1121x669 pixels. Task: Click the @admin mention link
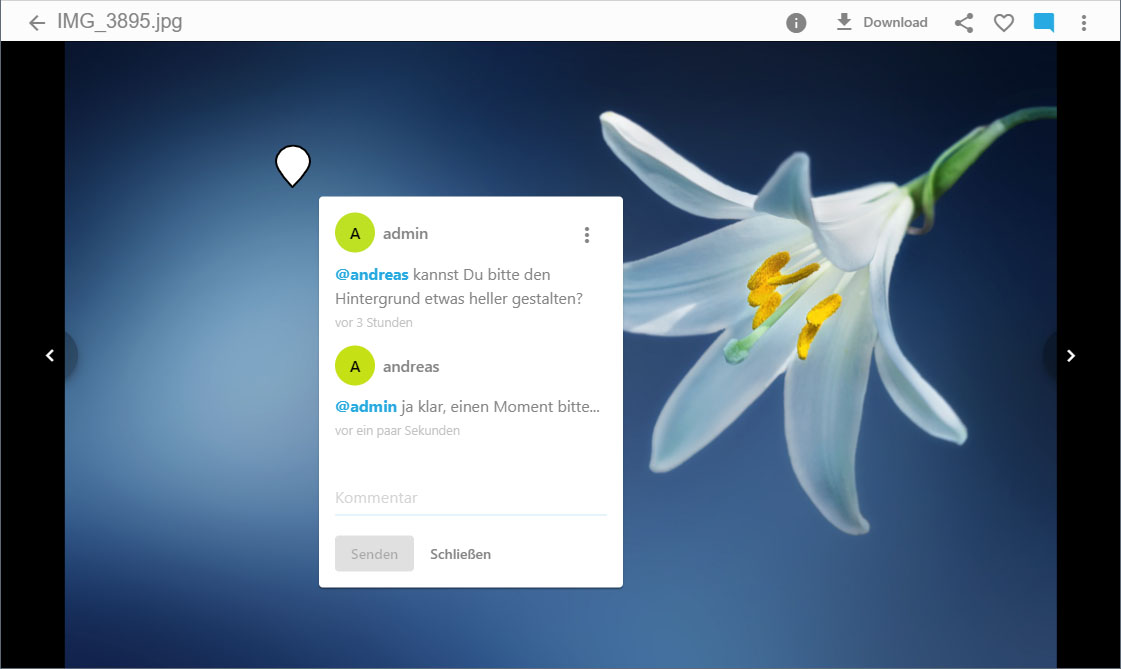(366, 407)
